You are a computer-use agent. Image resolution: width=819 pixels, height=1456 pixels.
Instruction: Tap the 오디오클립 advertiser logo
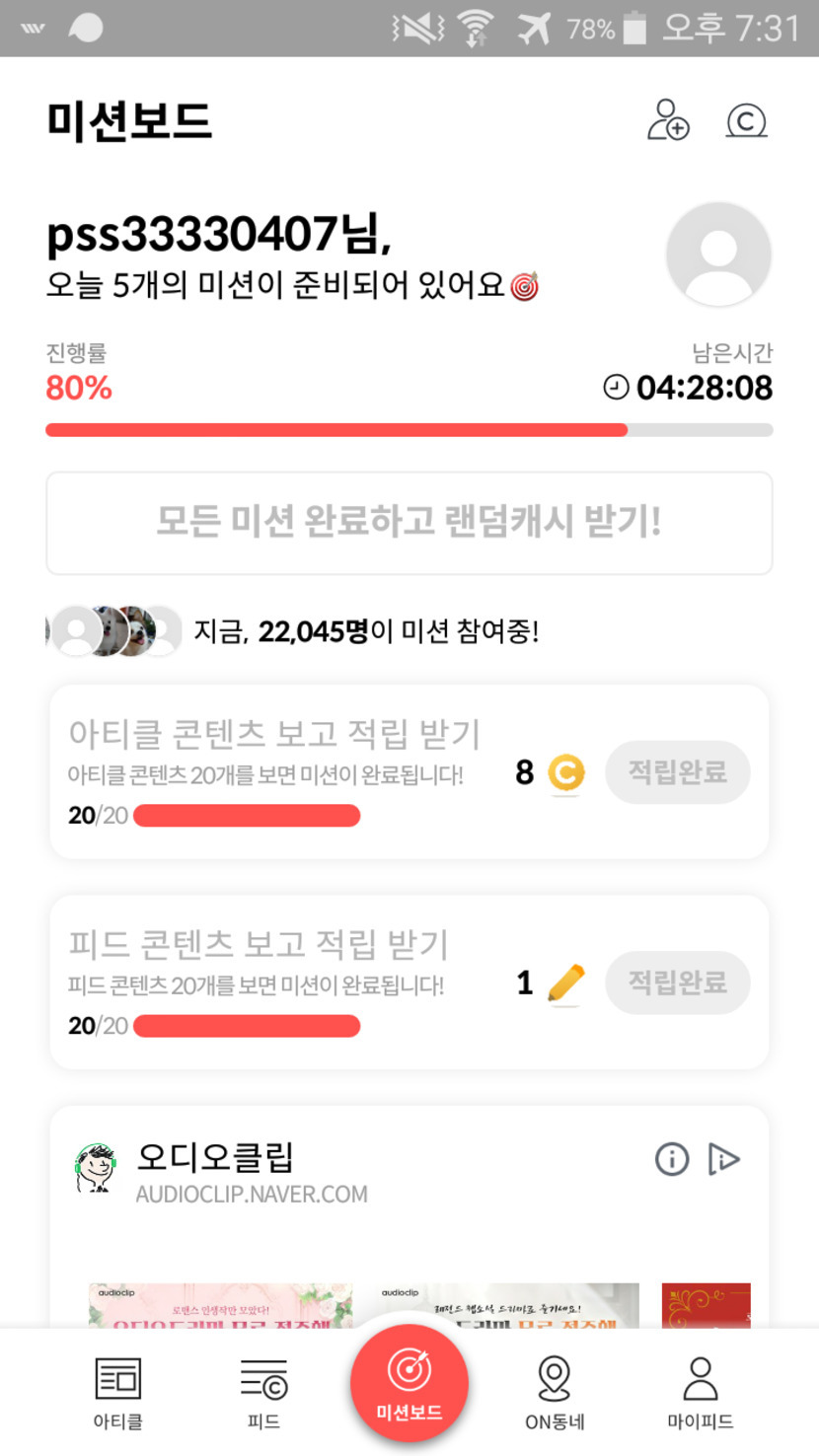(x=96, y=1168)
